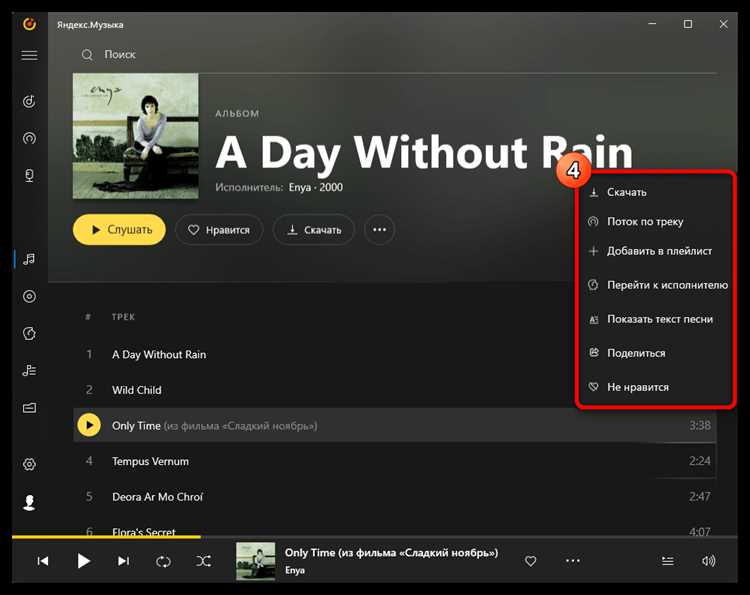750x595 pixels.
Task: Click the volume speaker icon
Action: coord(708,561)
